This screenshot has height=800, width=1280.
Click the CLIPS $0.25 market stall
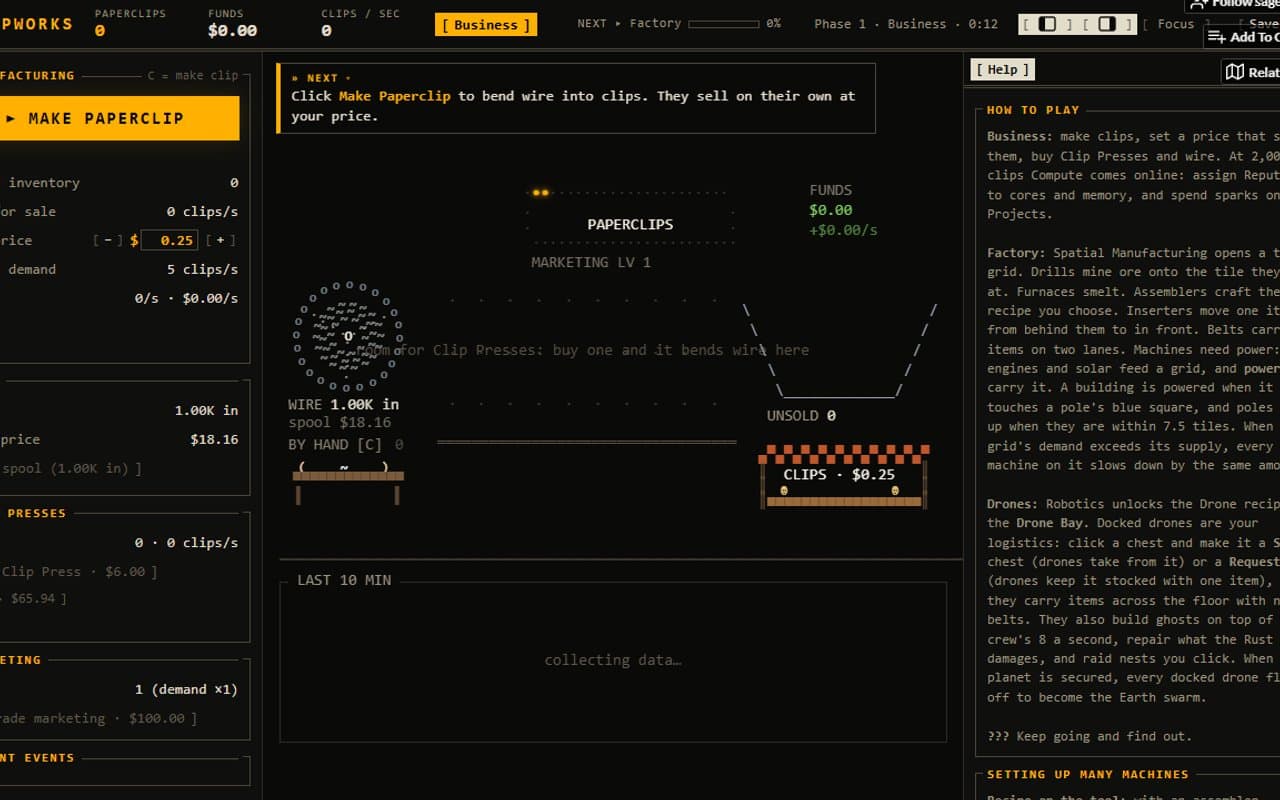[x=844, y=476]
